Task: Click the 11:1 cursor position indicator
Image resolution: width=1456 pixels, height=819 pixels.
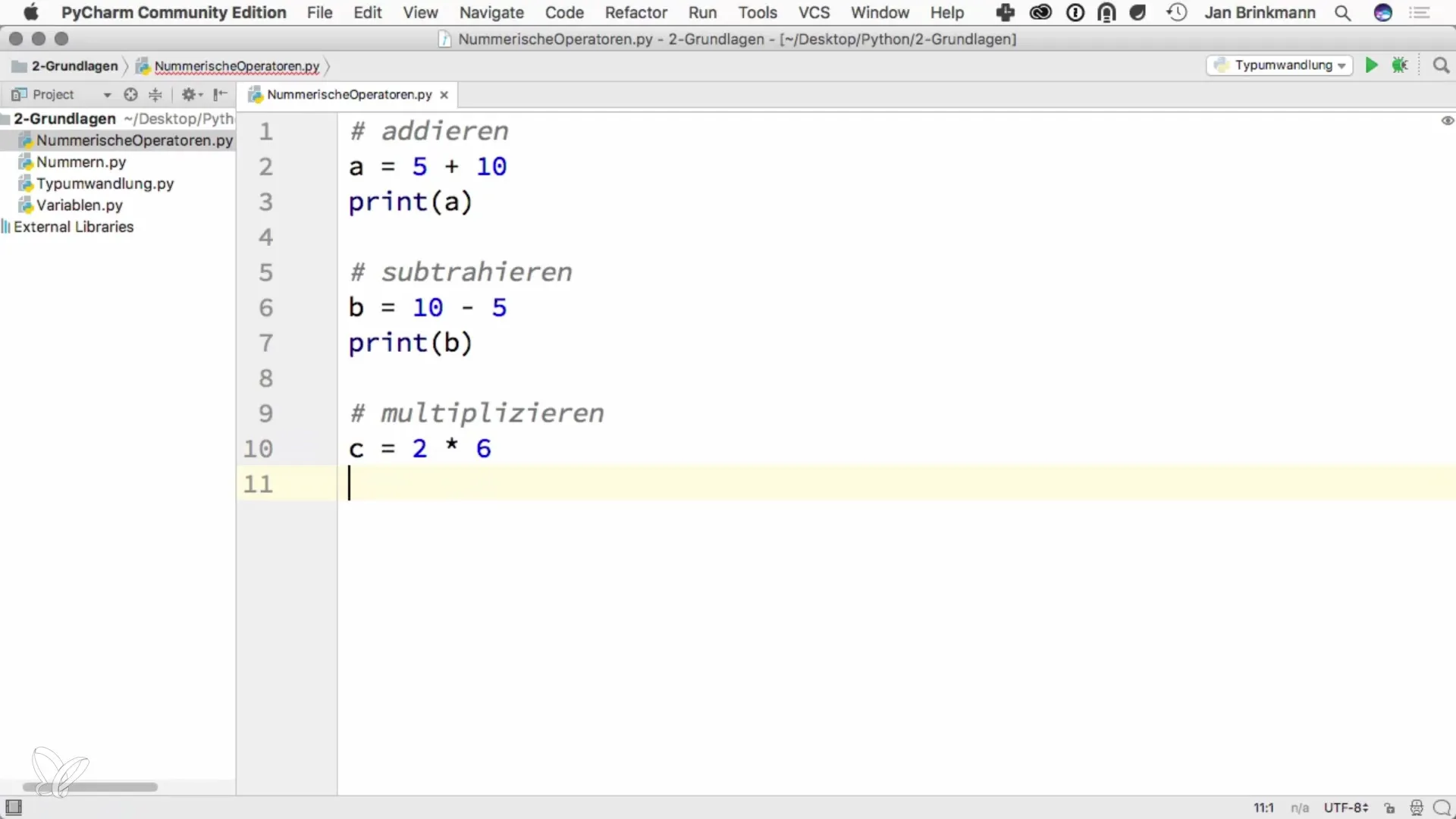Action: point(1263,808)
